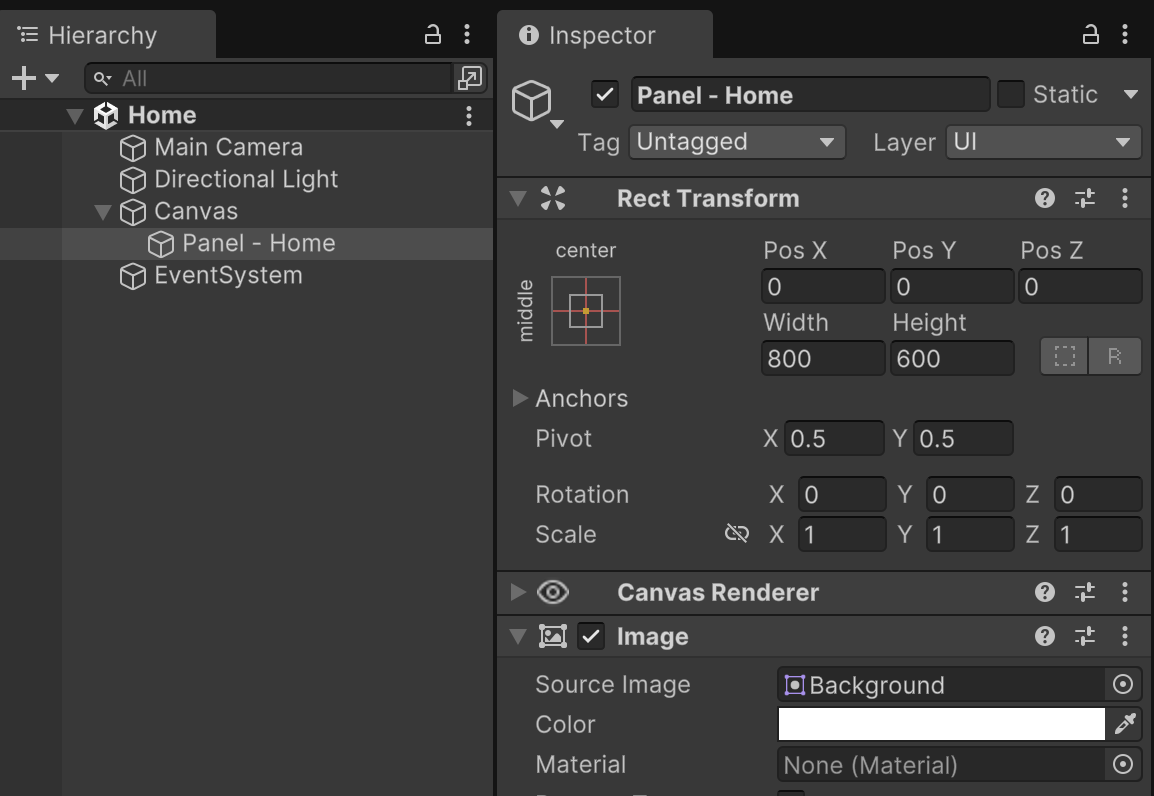
Task: Toggle the Scale constrain proportions link icon
Action: tap(737, 534)
